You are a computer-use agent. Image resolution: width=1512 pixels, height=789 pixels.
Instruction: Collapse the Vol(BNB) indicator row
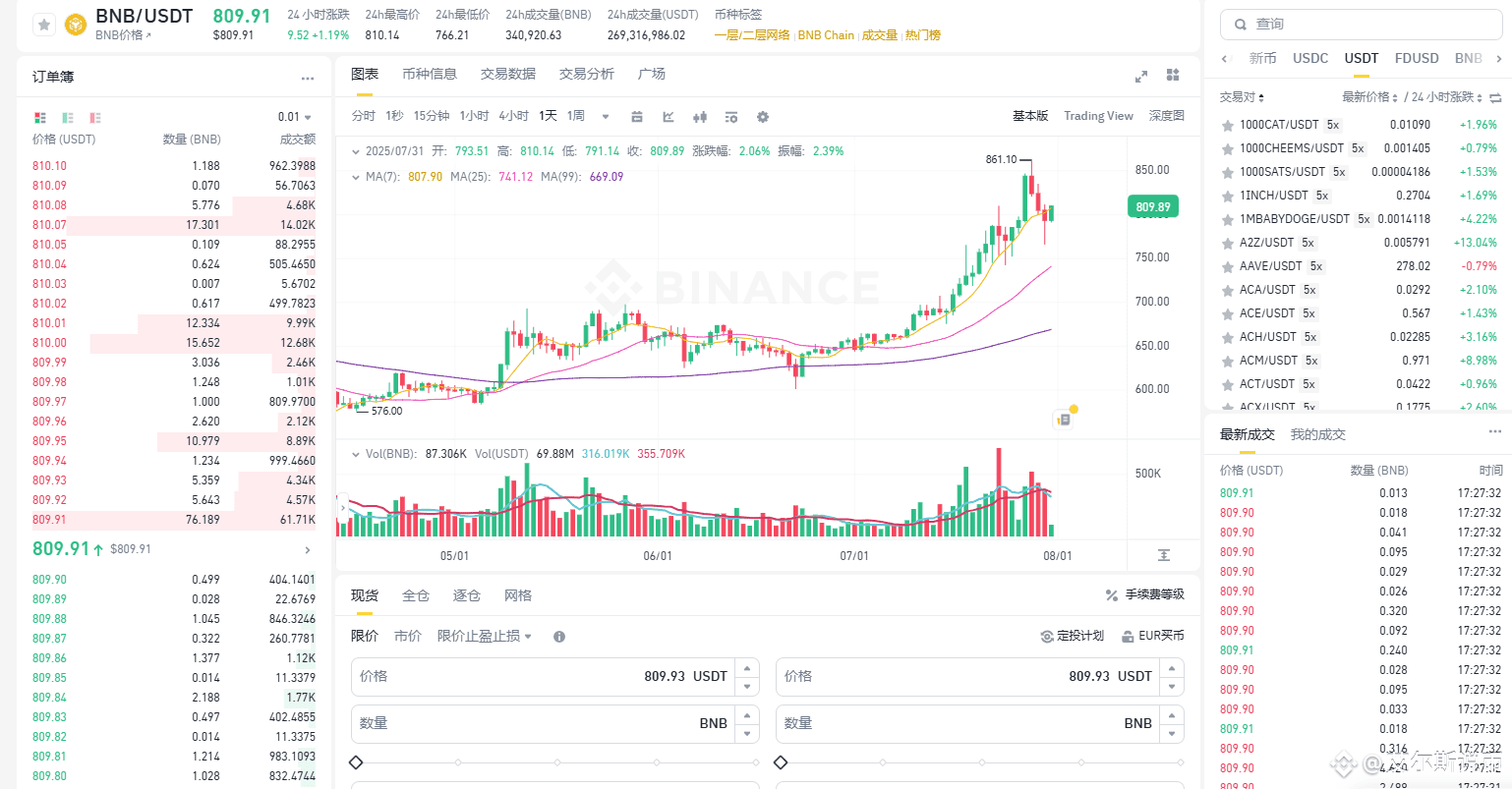coord(356,454)
